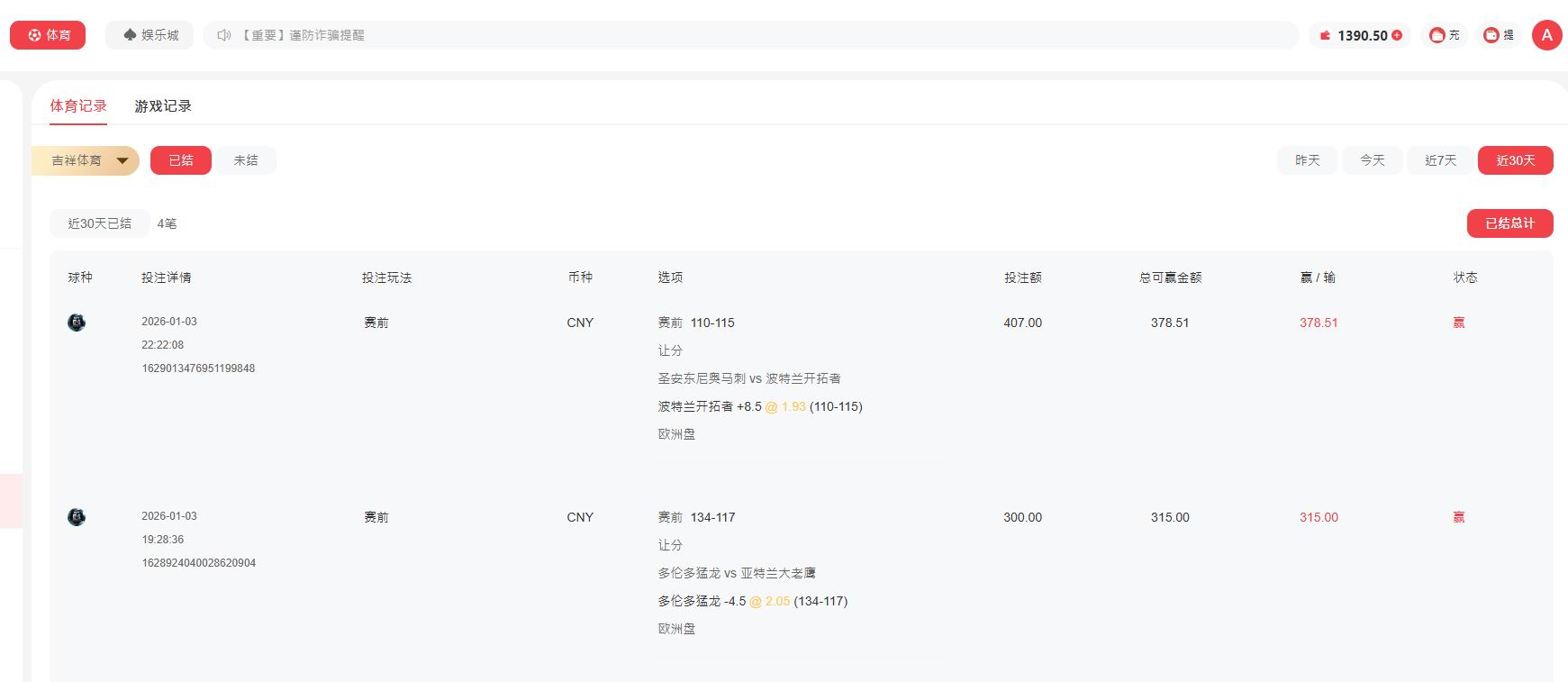1568x682 pixels.
Task: Click the announcement speaker icon
Action: coord(223,35)
